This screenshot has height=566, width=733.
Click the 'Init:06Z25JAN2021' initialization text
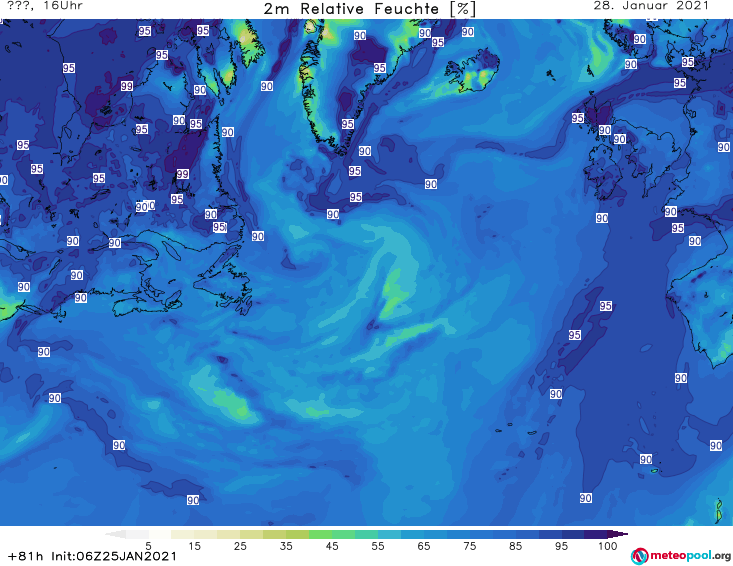tap(114, 556)
